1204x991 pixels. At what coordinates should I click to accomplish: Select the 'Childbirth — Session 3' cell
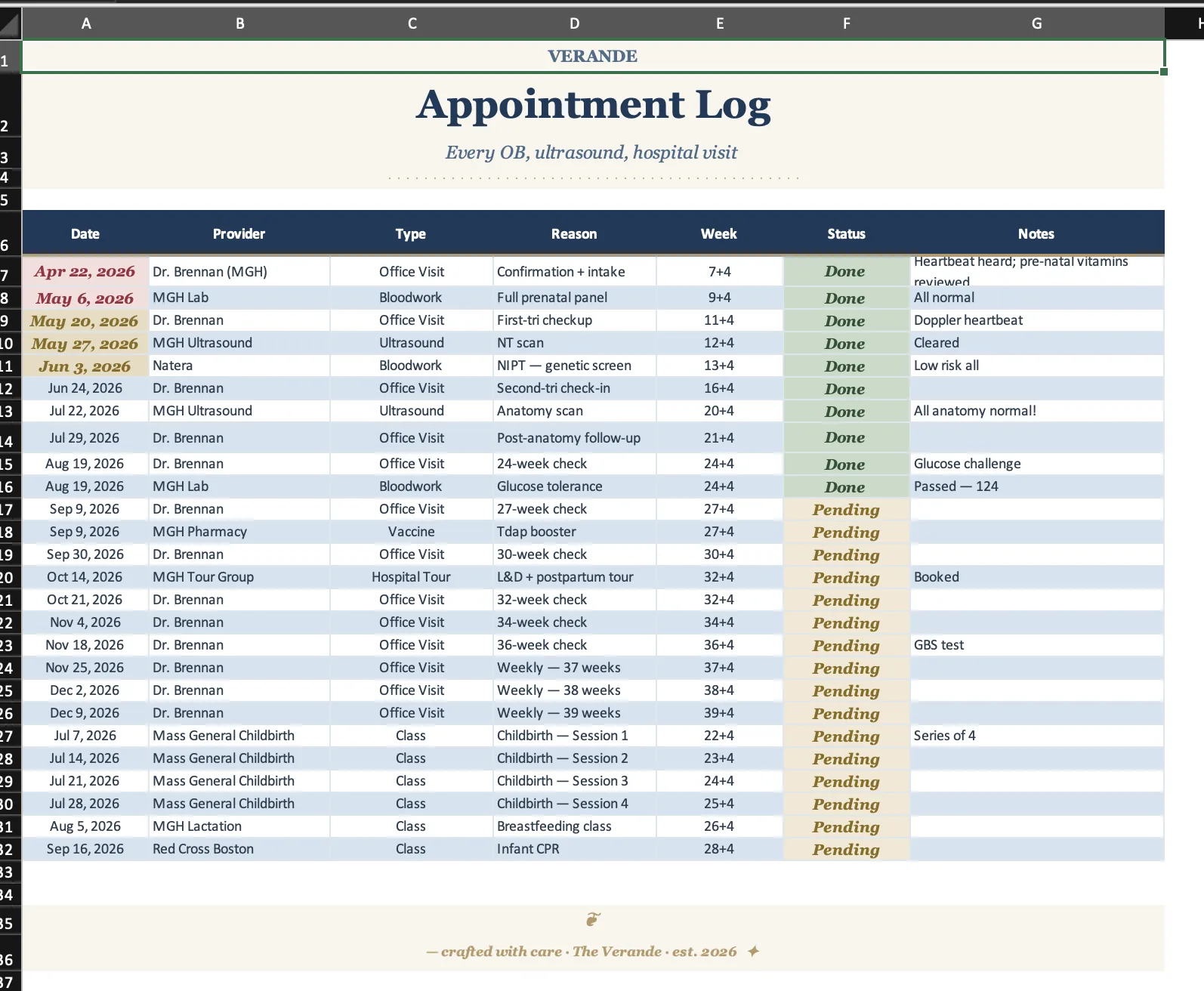pos(575,781)
